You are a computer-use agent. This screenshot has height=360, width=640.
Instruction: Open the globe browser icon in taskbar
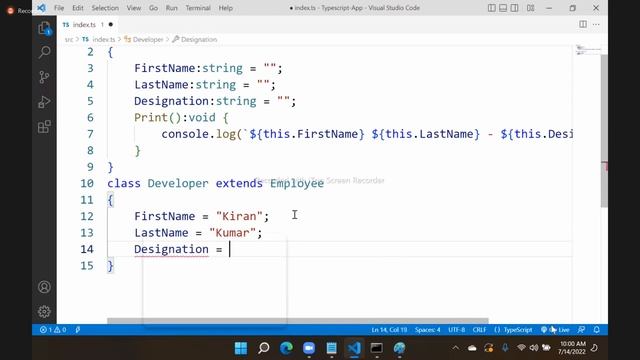tap(399, 348)
